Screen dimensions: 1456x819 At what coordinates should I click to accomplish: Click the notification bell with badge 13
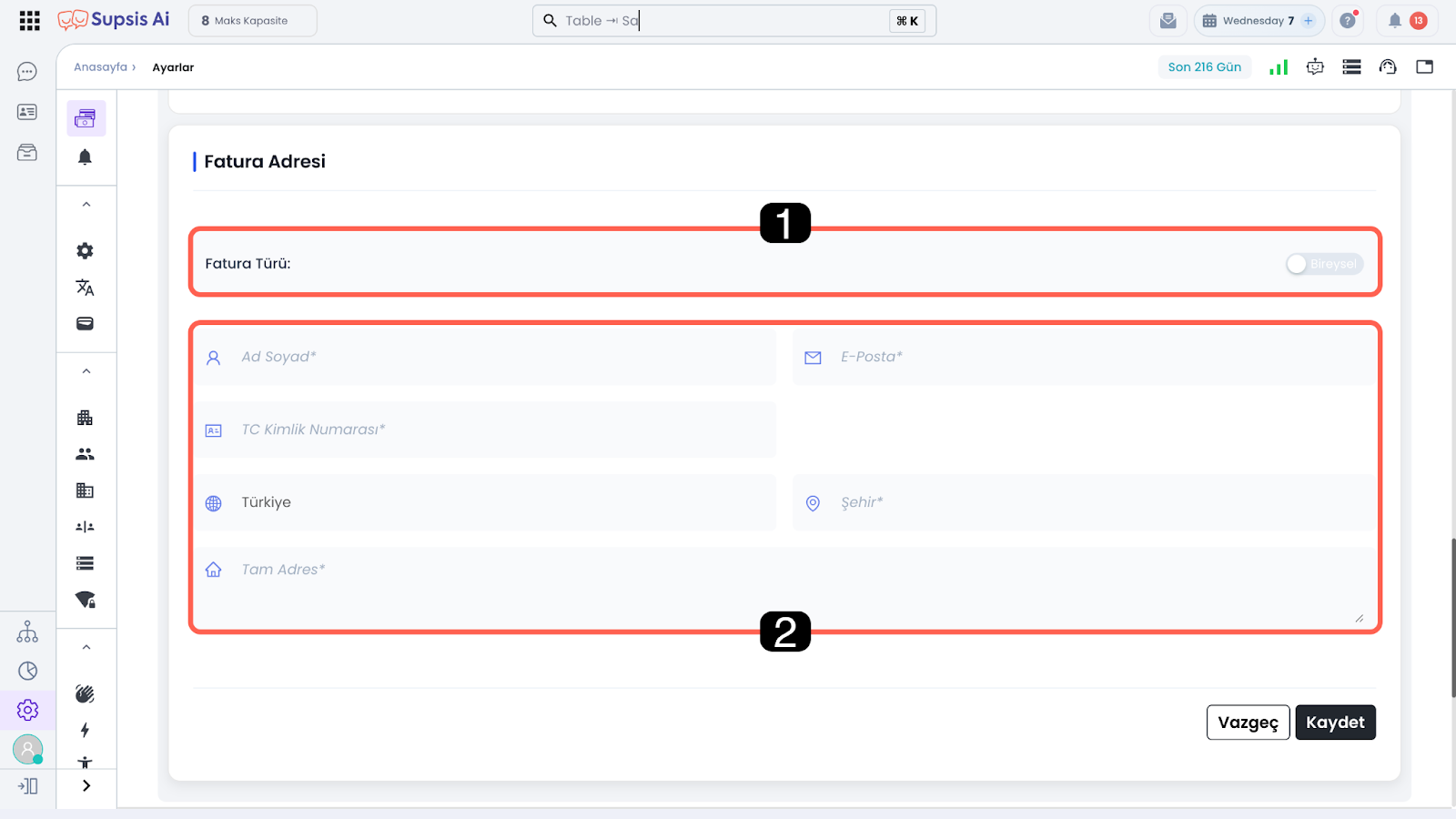click(x=1406, y=21)
